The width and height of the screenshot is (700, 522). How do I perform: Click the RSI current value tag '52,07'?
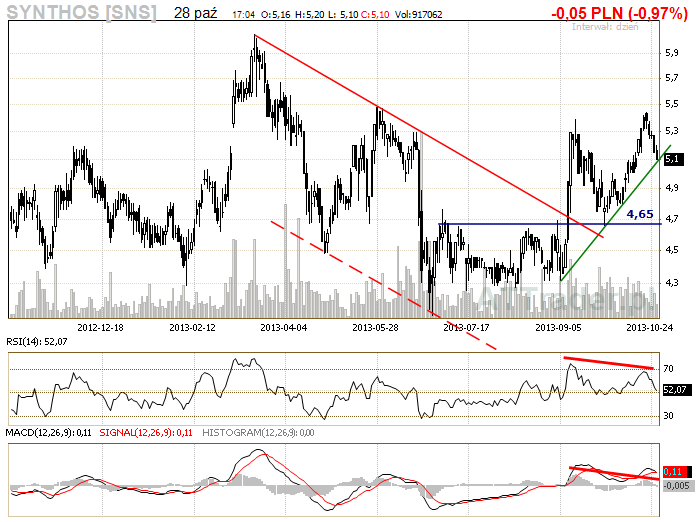pos(677,390)
